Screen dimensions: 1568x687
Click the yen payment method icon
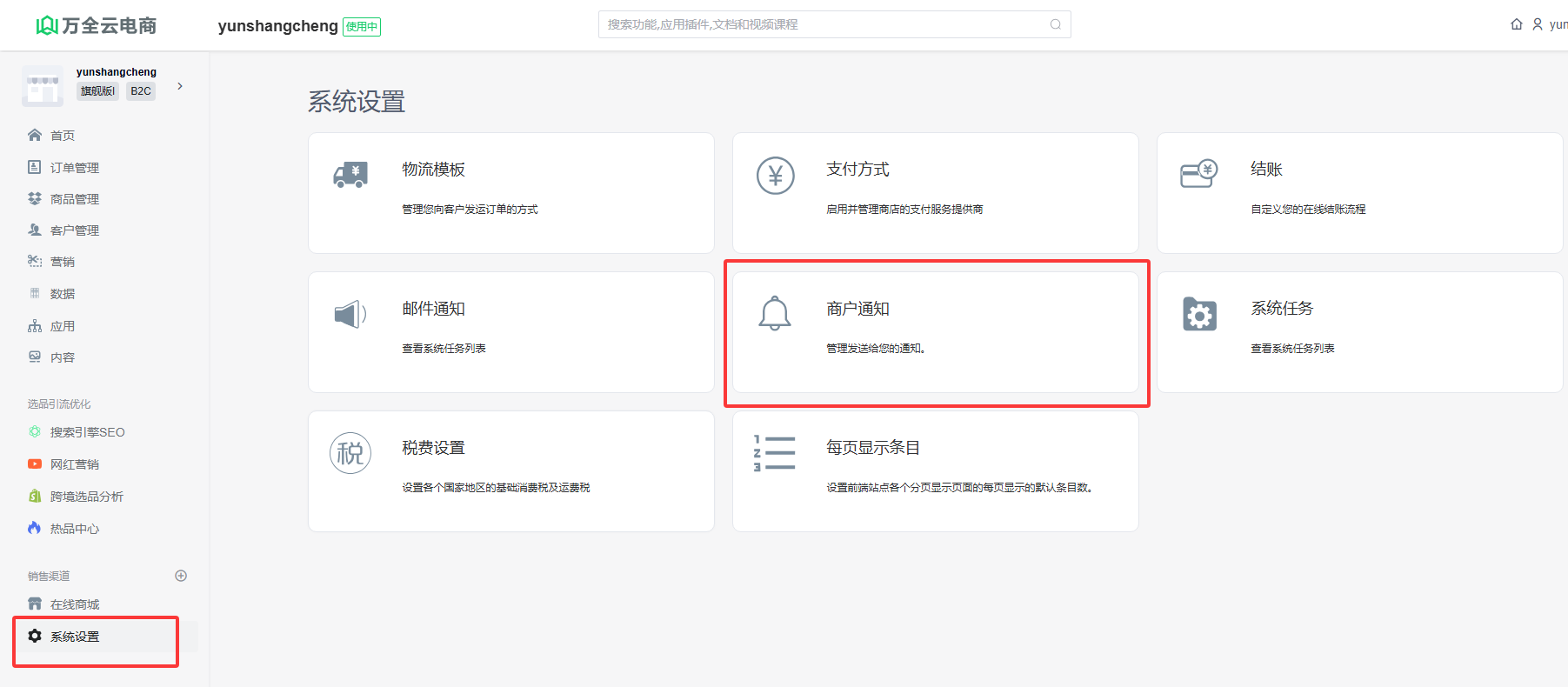point(775,176)
